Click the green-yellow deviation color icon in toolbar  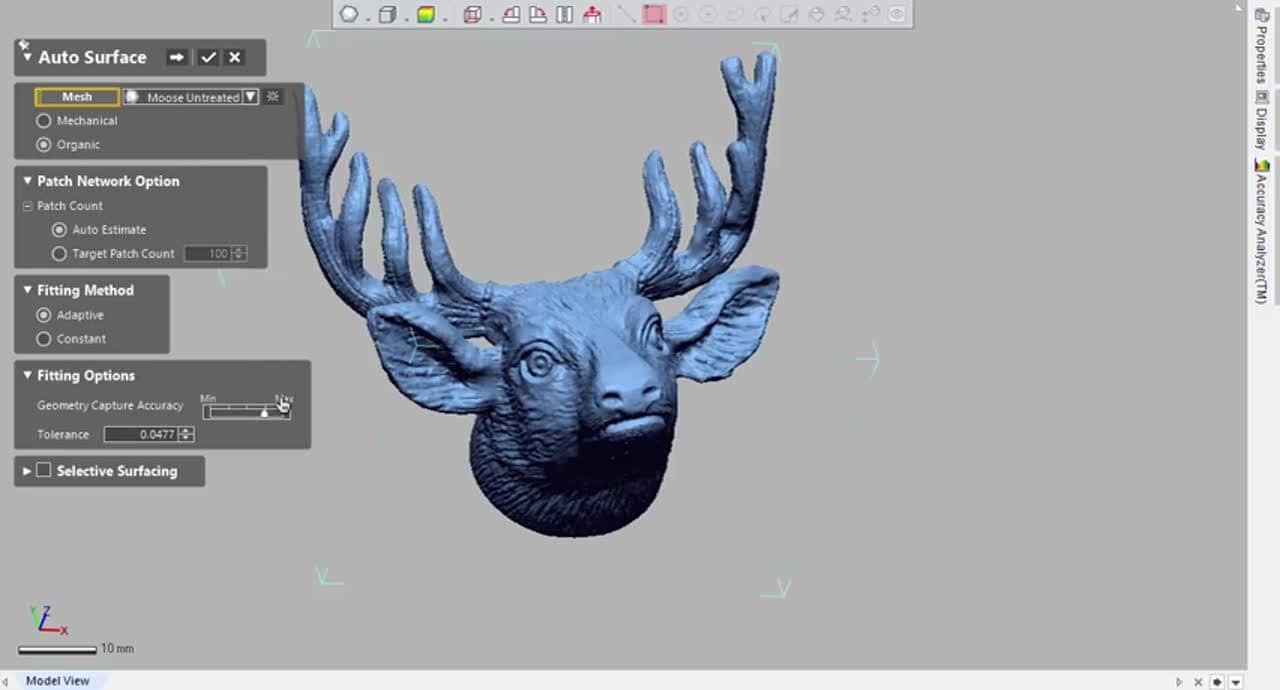(x=426, y=14)
